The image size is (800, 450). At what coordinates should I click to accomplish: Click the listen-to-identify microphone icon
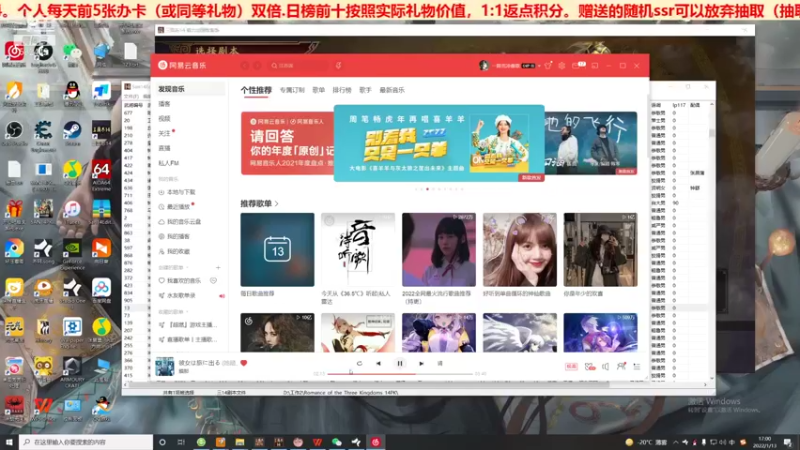tap(338, 65)
